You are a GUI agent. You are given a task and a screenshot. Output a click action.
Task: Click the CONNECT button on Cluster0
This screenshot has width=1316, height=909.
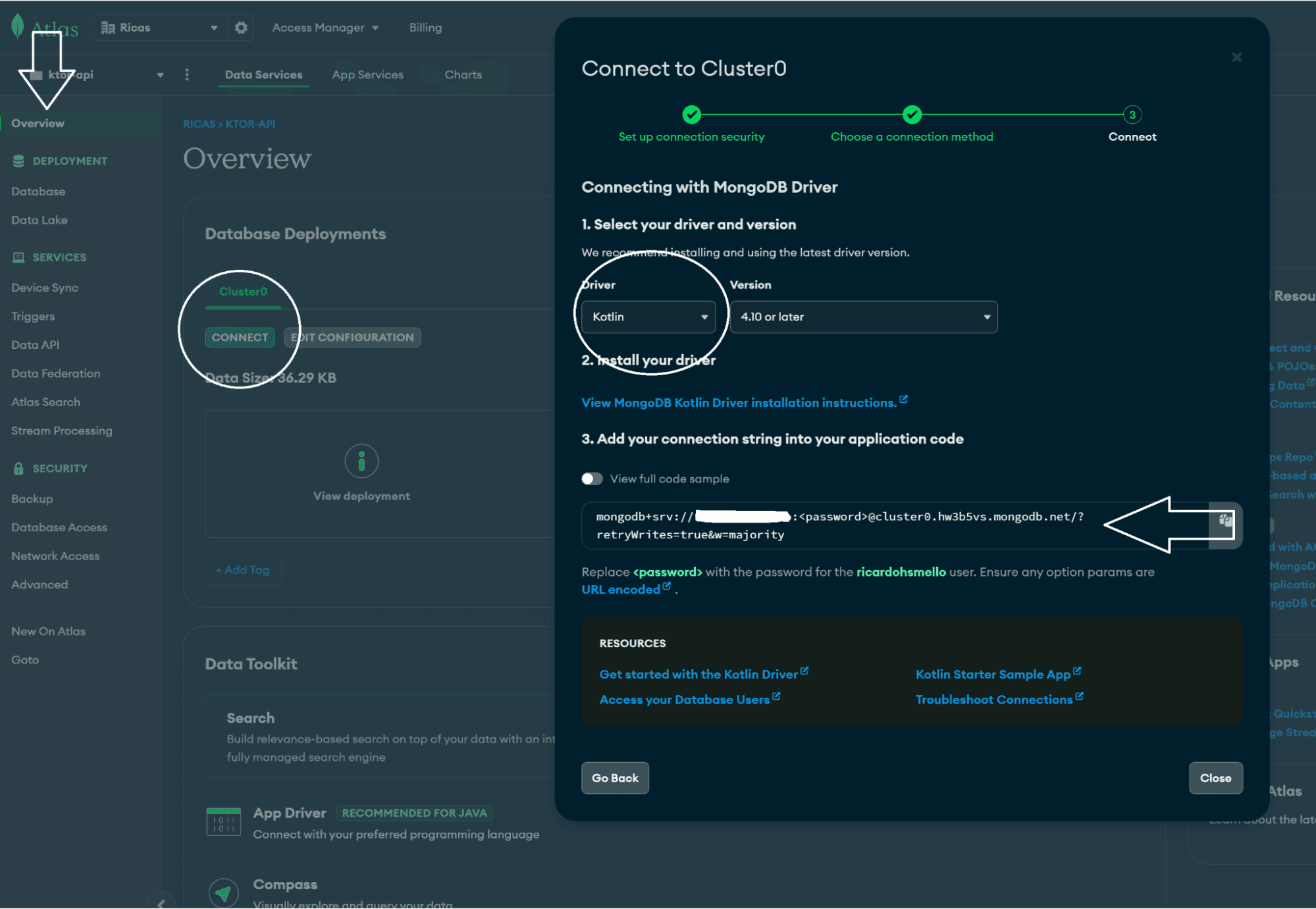point(241,337)
